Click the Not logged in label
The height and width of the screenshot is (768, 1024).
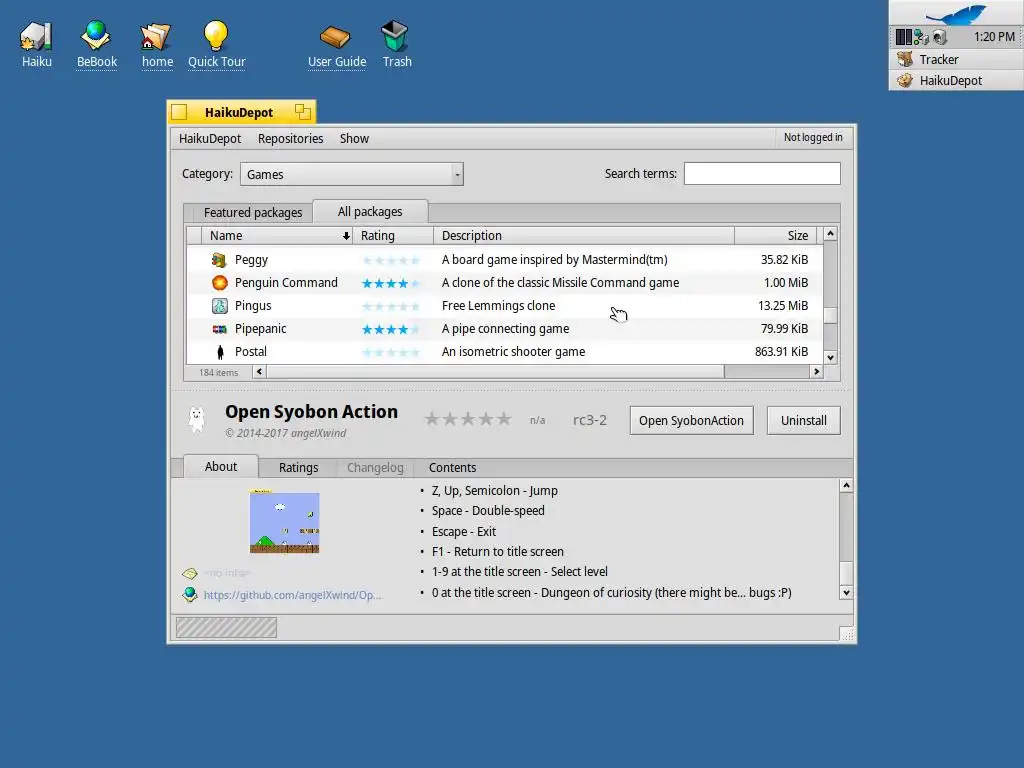pyautogui.click(x=813, y=137)
